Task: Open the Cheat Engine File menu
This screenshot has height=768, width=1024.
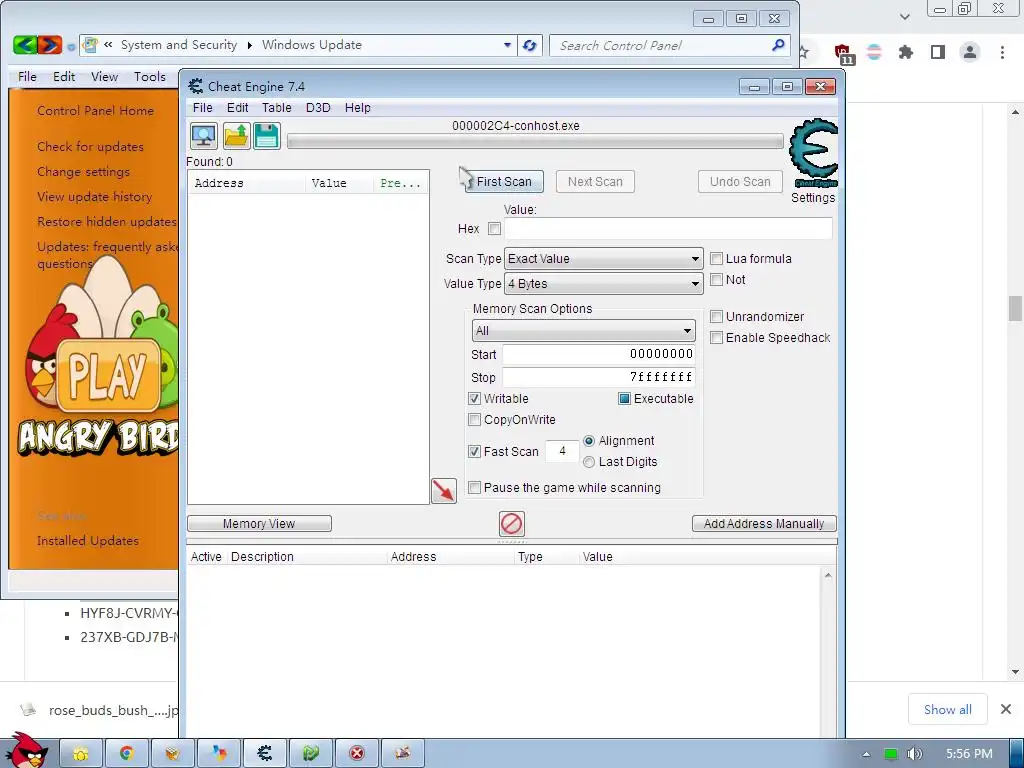Action: point(202,108)
